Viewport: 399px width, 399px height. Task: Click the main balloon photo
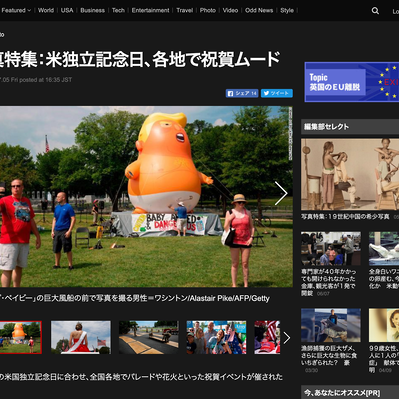[146, 197]
